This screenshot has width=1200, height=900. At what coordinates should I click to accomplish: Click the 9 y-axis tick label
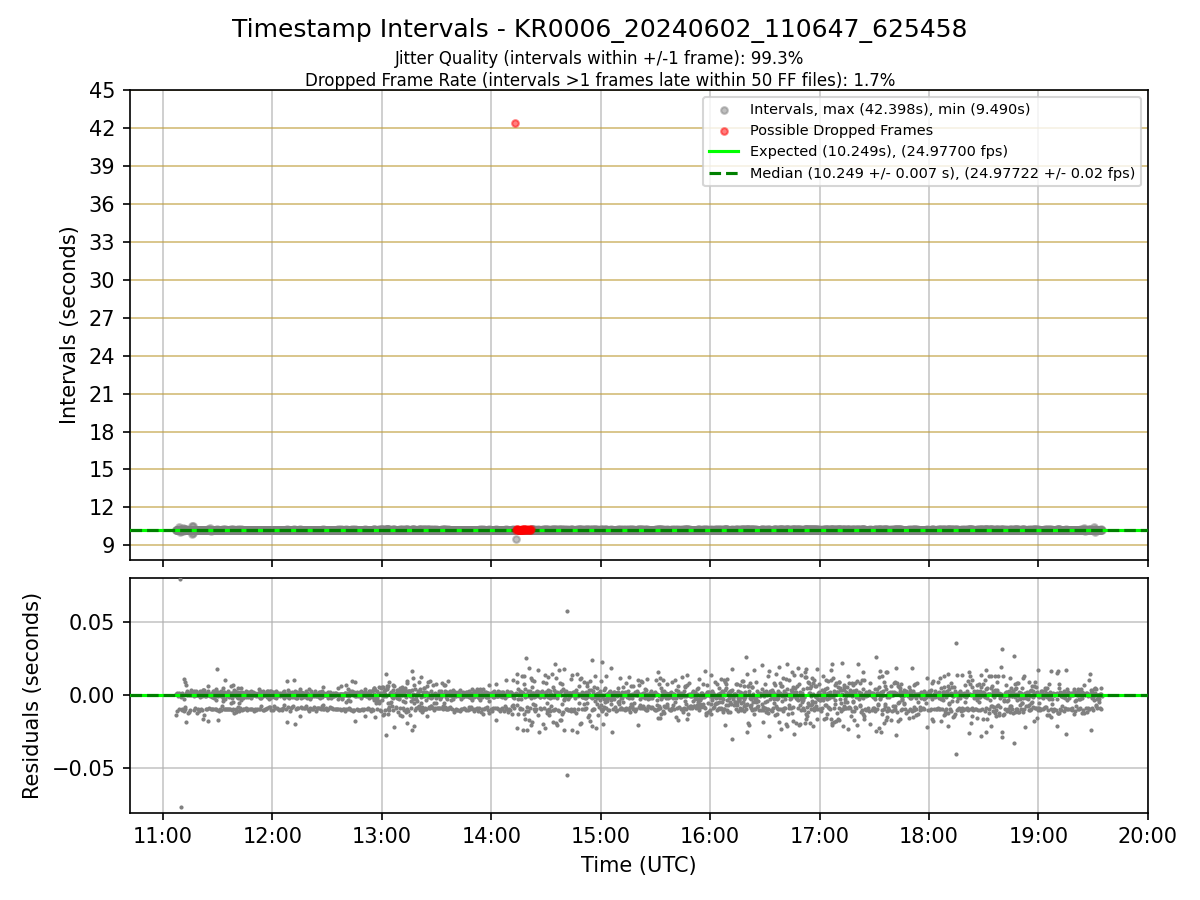[109, 545]
